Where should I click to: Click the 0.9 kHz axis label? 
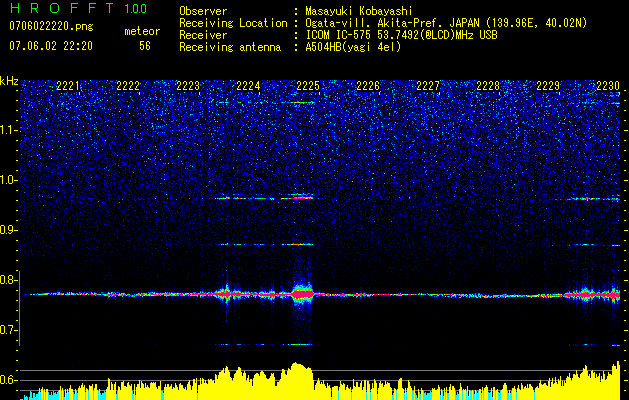[x=9, y=230]
